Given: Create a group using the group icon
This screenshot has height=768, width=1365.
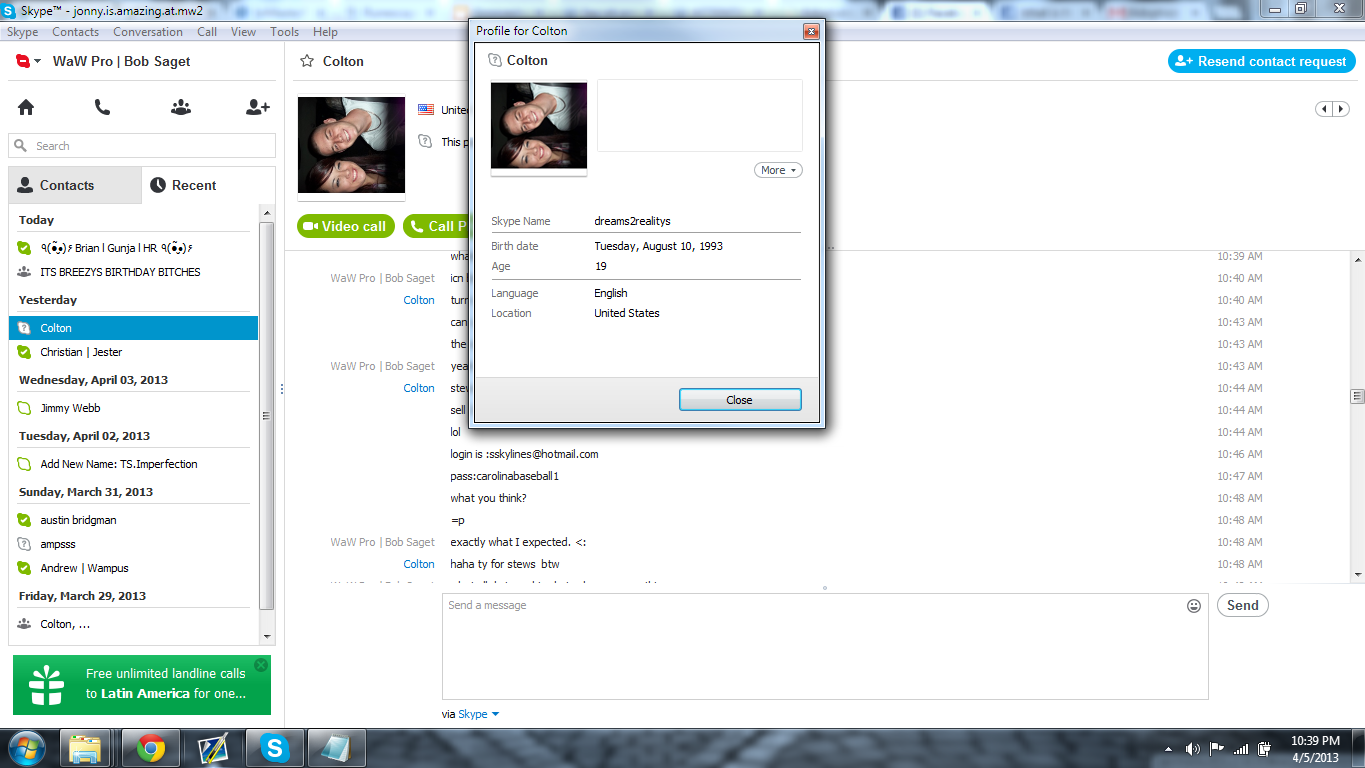Looking at the screenshot, I should pyautogui.click(x=180, y=107).
